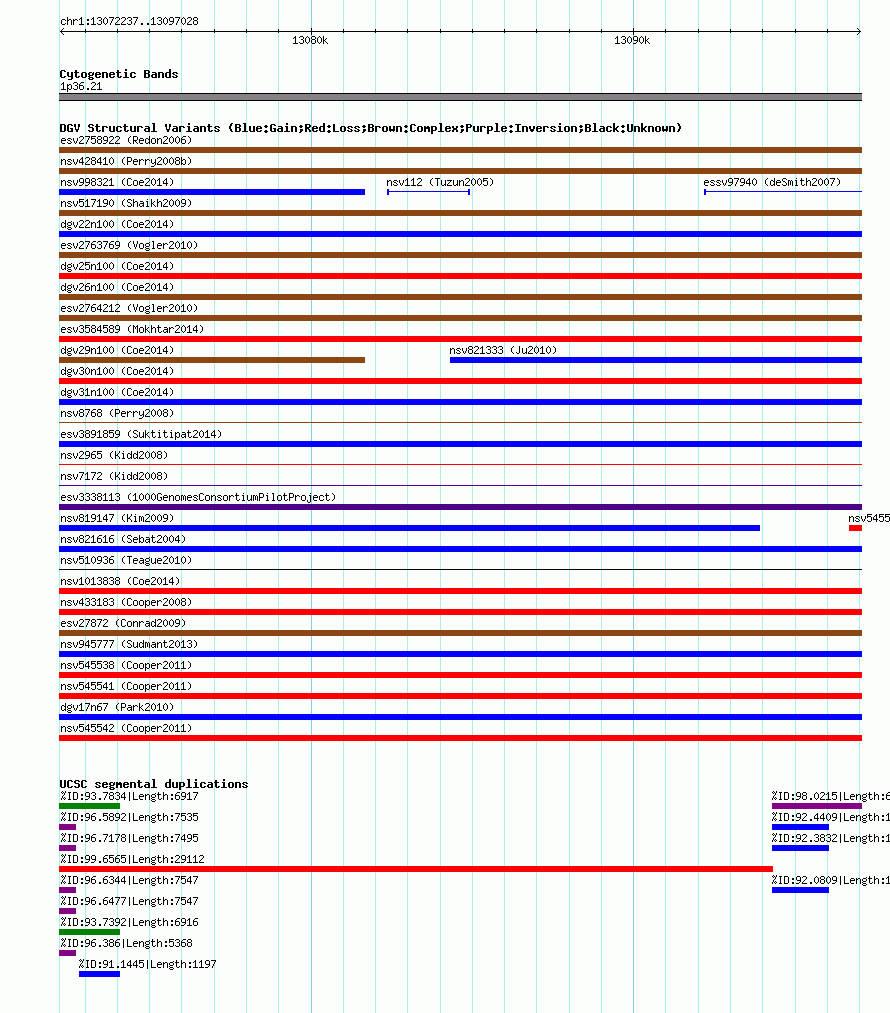Open nsv517190 (Shaikh2009) variant entry
This screenshot has width=890, height=1013.
(x=126, y=204)
